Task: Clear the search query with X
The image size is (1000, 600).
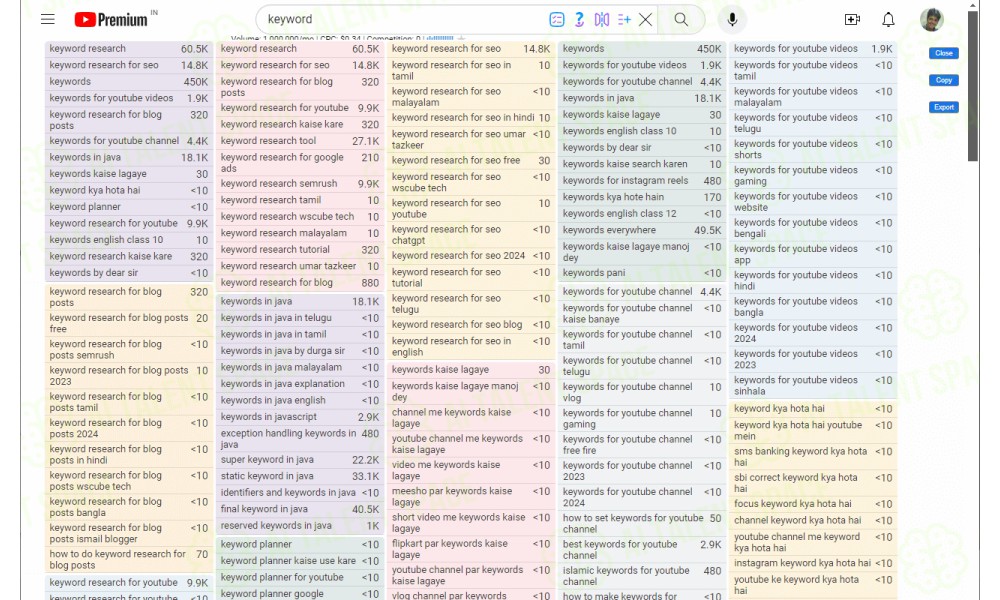Action: 645,20
